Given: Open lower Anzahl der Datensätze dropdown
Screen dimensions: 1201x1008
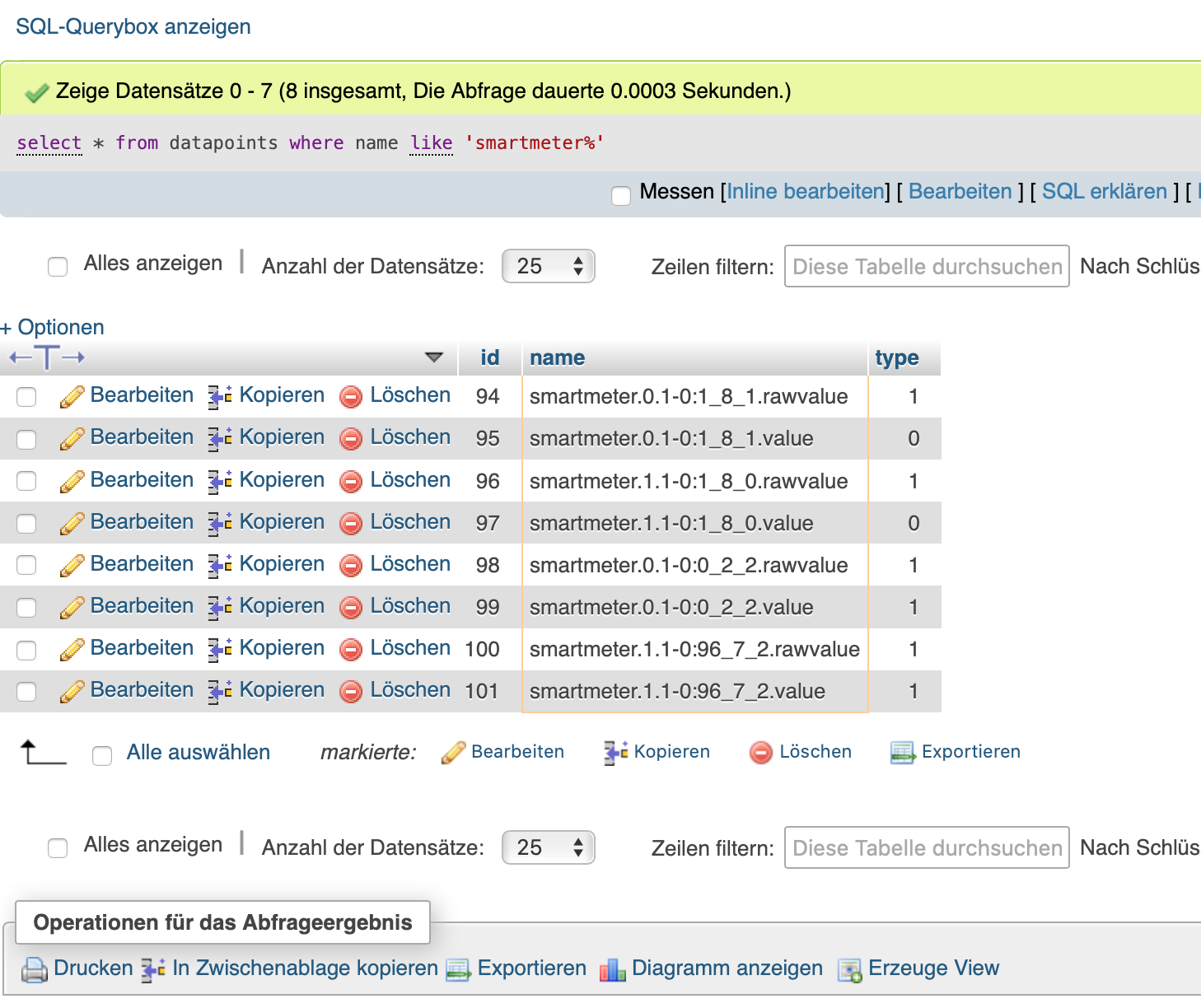Looking at the screenshot, I should tap(549, 847).
